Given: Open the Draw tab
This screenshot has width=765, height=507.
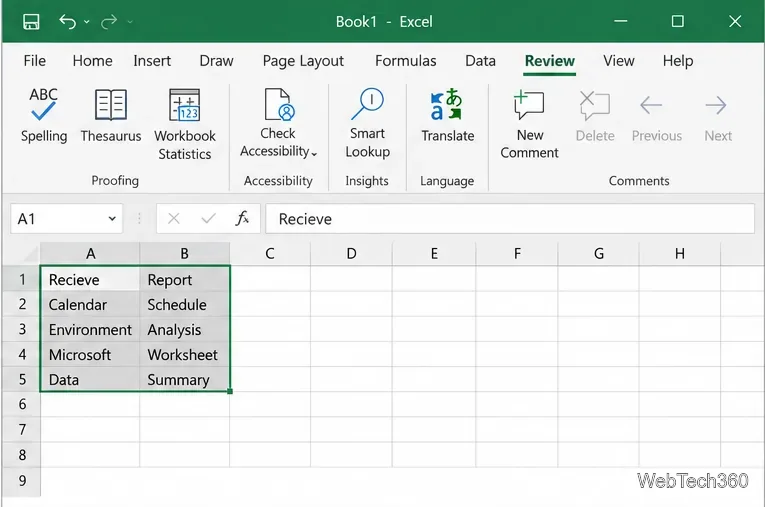Looking at the screenshot, I should pos(216,61).
